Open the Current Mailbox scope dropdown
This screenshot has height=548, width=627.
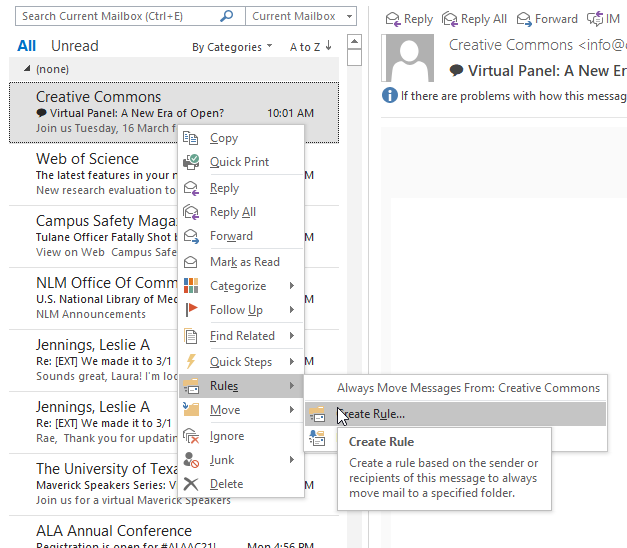(x=349, y=16)
